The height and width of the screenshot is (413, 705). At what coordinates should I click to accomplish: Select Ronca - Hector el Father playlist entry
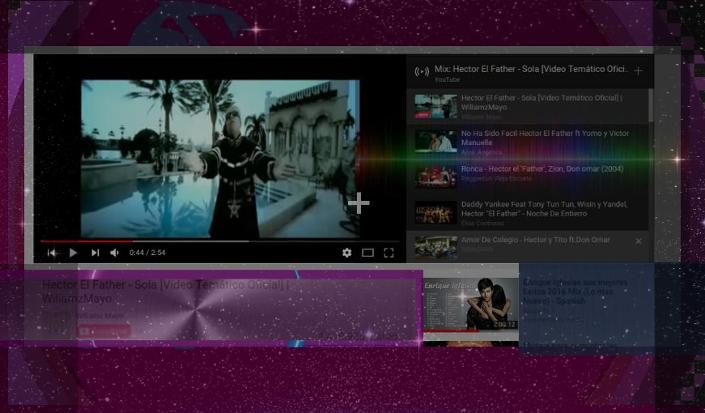point(528,177)
